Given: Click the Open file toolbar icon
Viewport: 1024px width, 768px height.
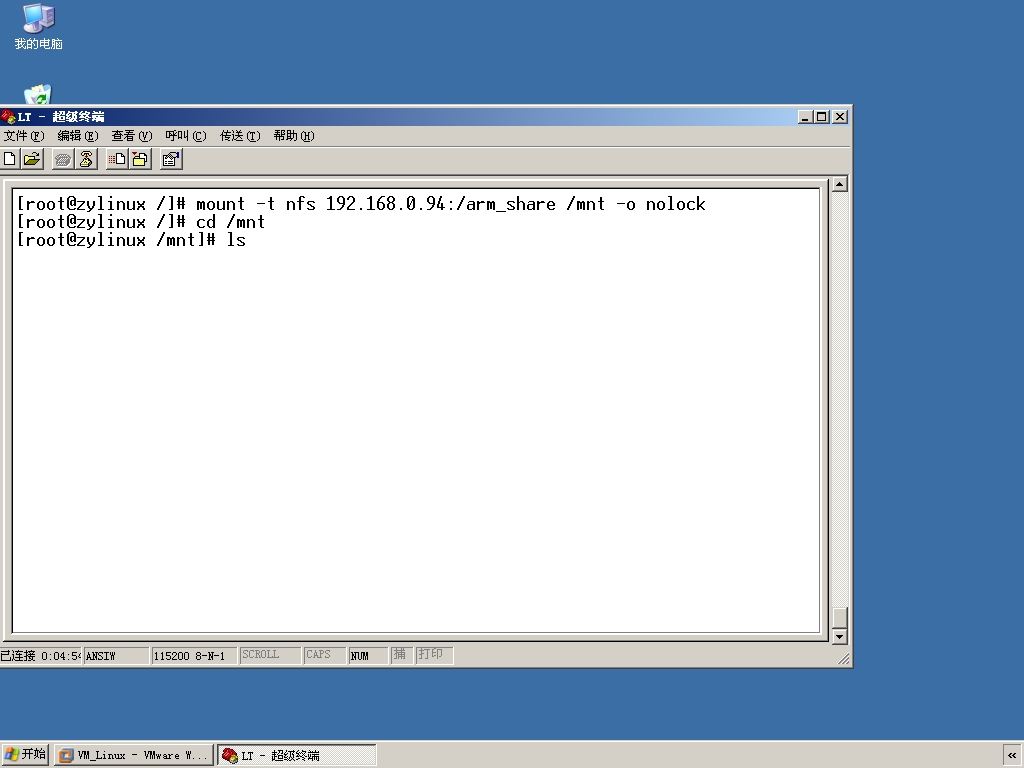Looking at the screenshot, I should click(31, 159).
